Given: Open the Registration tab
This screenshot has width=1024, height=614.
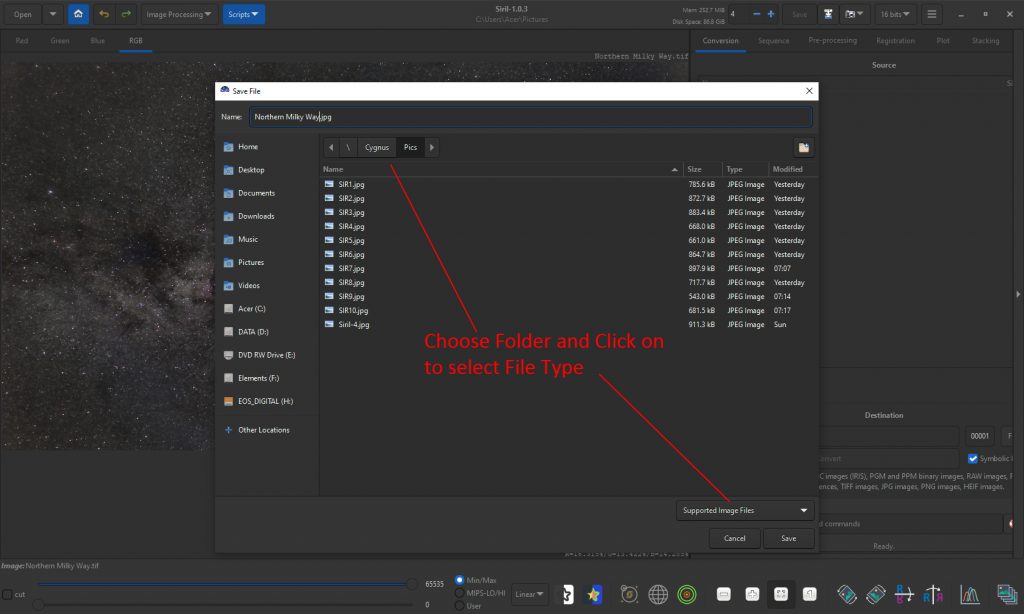Looking at the screenshot, I should (895, 40).
